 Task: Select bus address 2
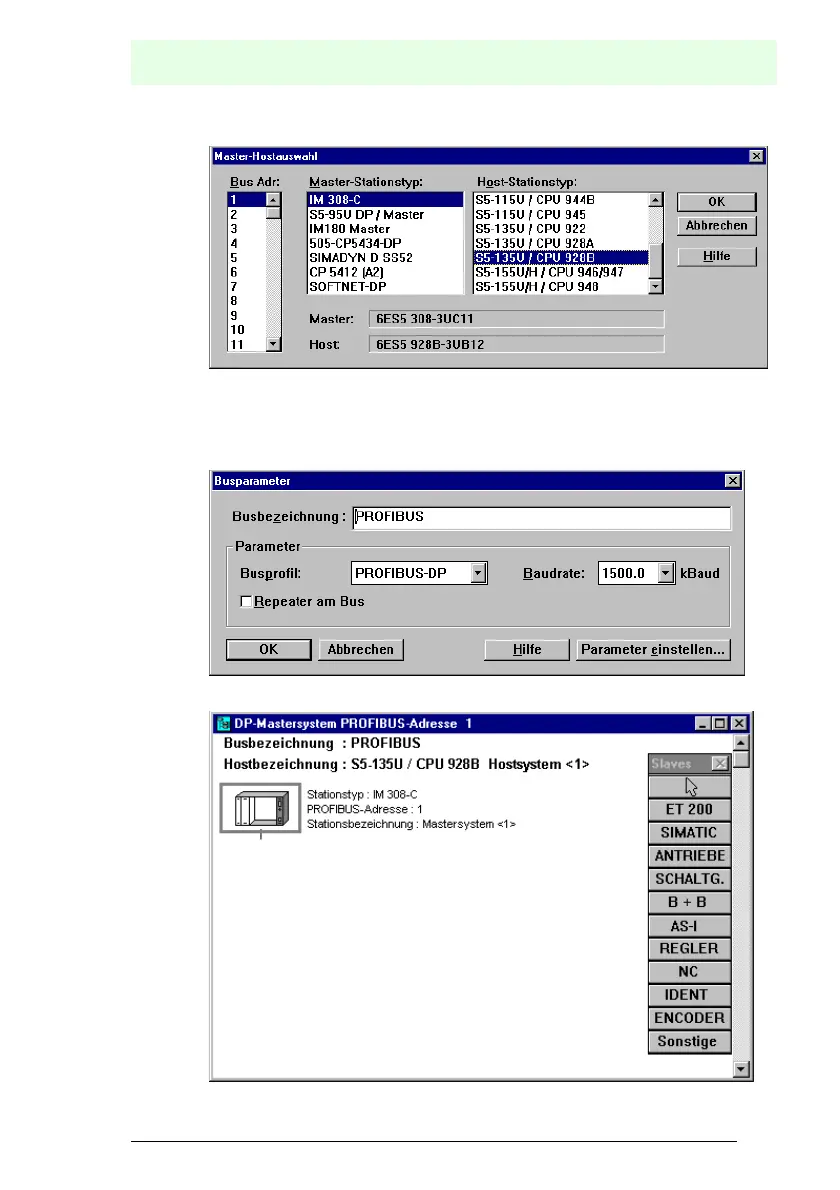(247, 215)
